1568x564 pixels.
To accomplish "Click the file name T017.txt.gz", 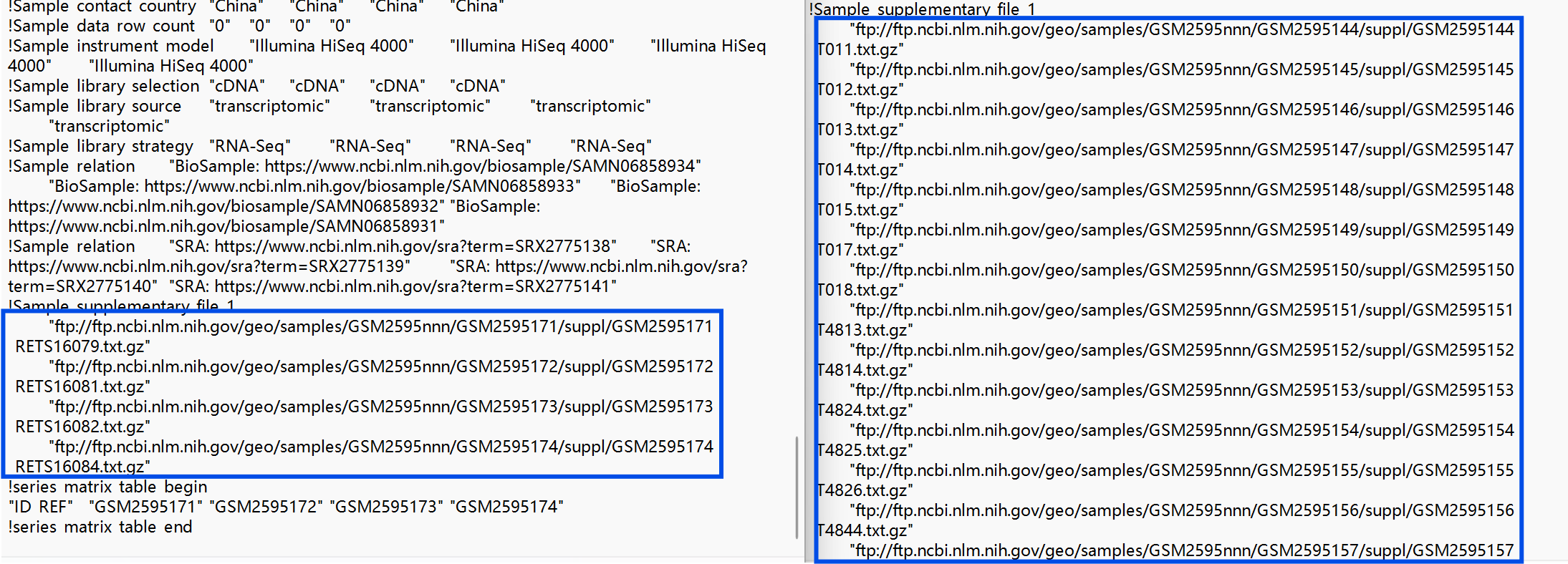I will [x=857, y=250].
